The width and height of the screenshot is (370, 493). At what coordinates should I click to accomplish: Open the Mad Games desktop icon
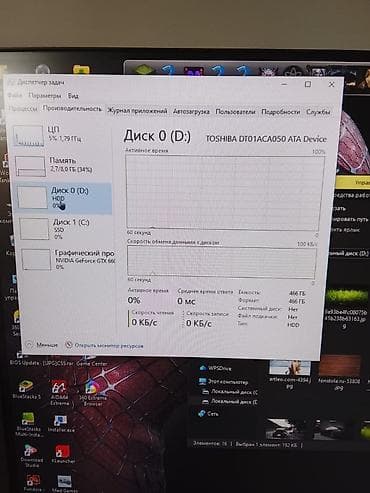[64, 483]
